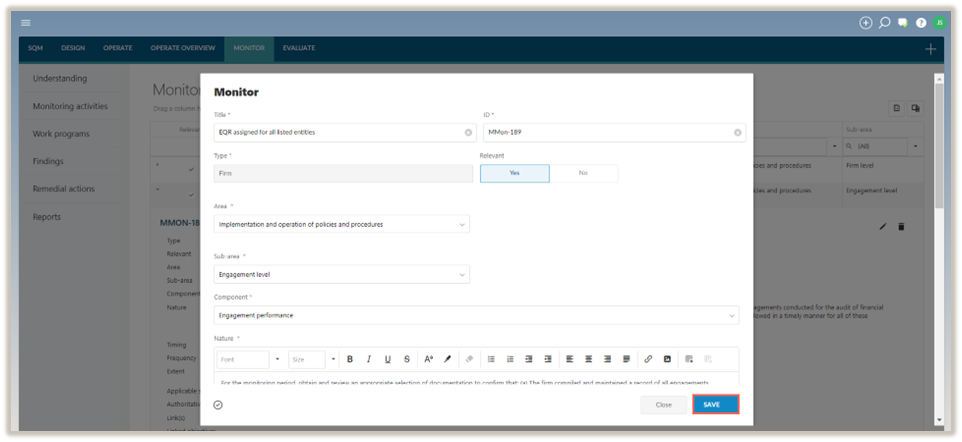The width and height of the screenshot is (962, 442).
Task: Apply italic formatting in Nature editor
Action: coord(369,359)
